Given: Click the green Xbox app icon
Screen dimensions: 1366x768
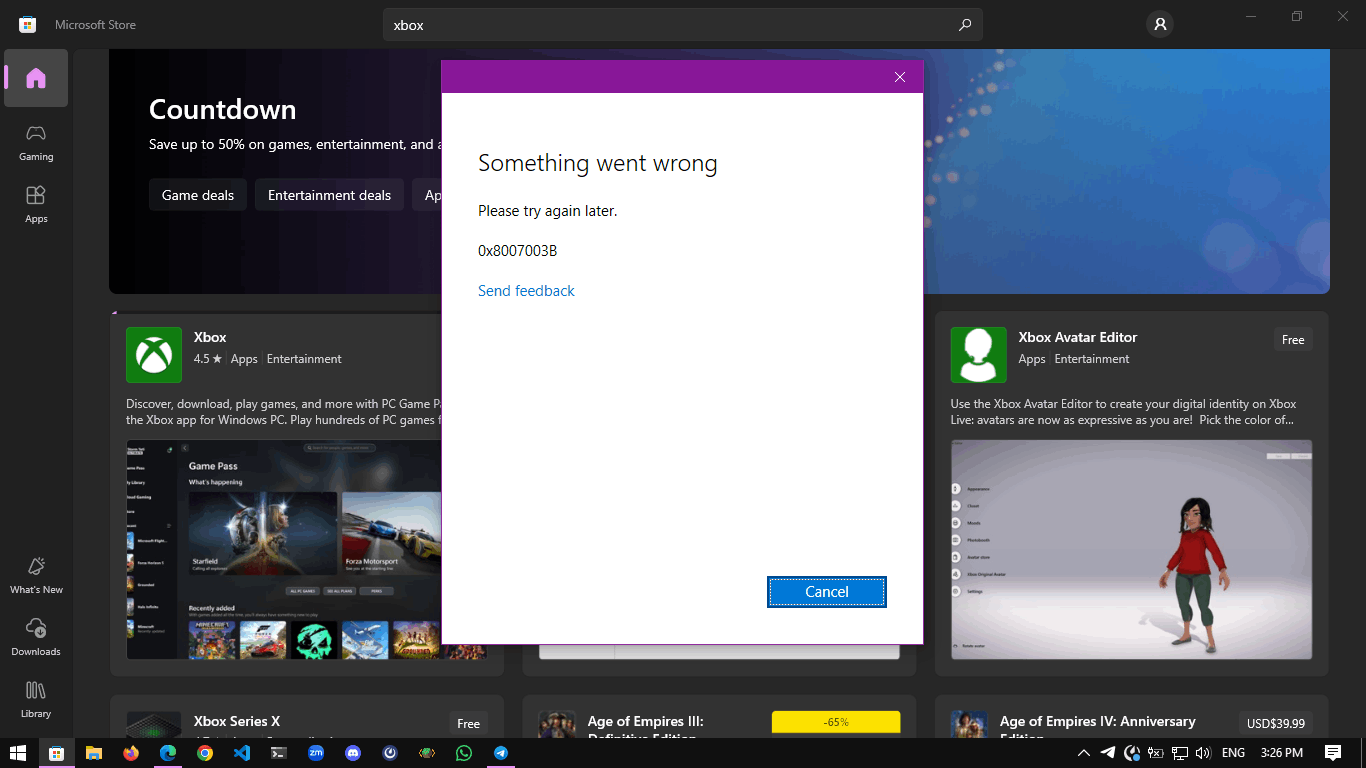Looking at the screenshot, I should tap(154, 355).
